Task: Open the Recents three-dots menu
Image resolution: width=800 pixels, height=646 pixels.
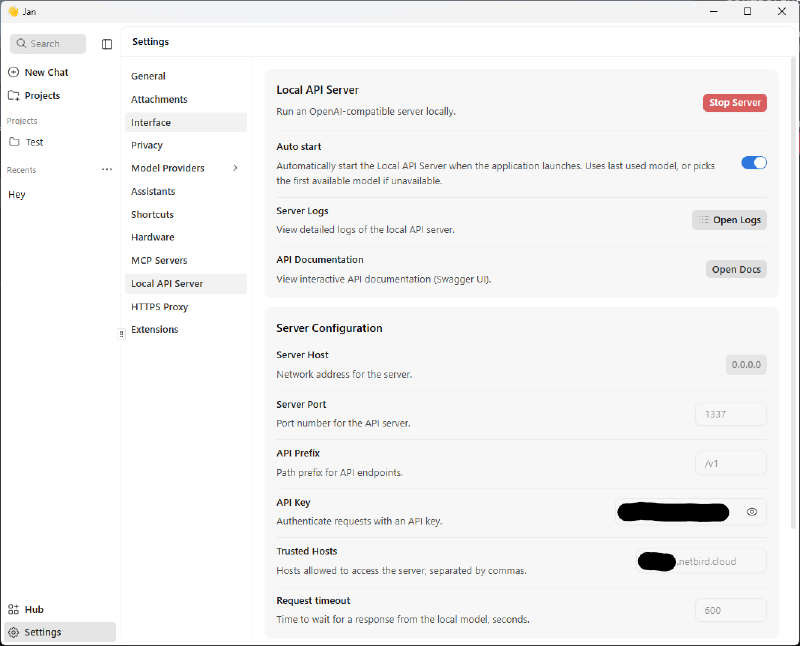Action: point(107,170)
